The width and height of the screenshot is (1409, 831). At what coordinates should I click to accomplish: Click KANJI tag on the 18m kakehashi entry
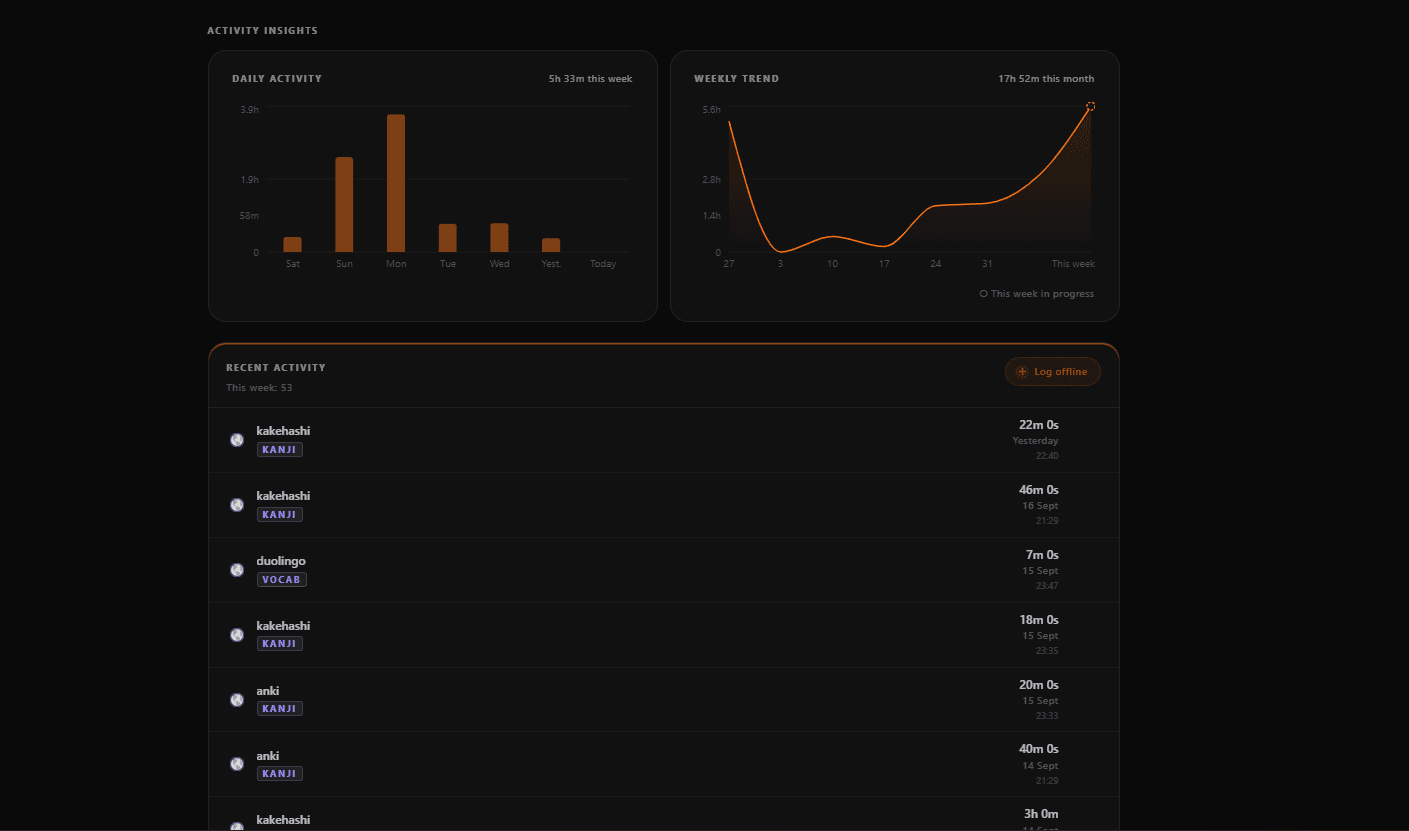pyautogui.click(x=280, y=643)
